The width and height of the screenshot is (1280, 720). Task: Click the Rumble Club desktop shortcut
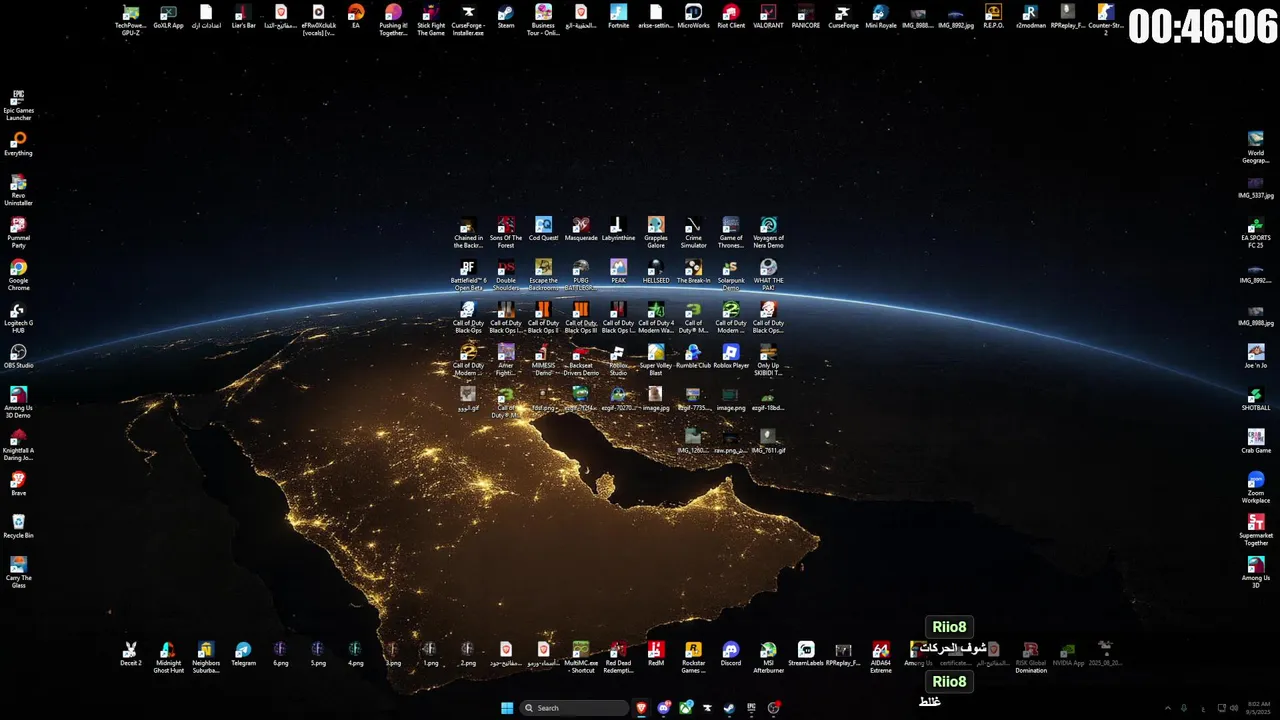[693, 357]
